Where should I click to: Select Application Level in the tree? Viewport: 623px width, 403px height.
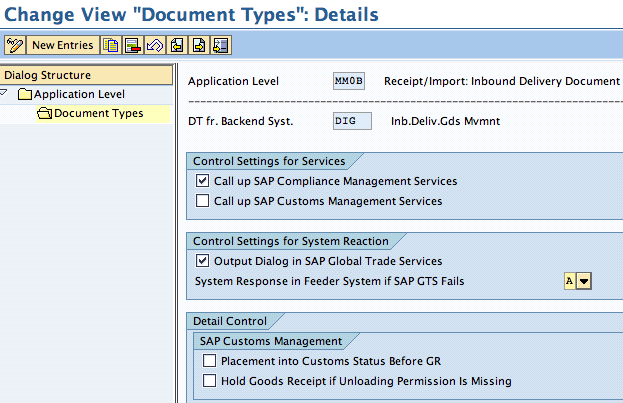77,94
